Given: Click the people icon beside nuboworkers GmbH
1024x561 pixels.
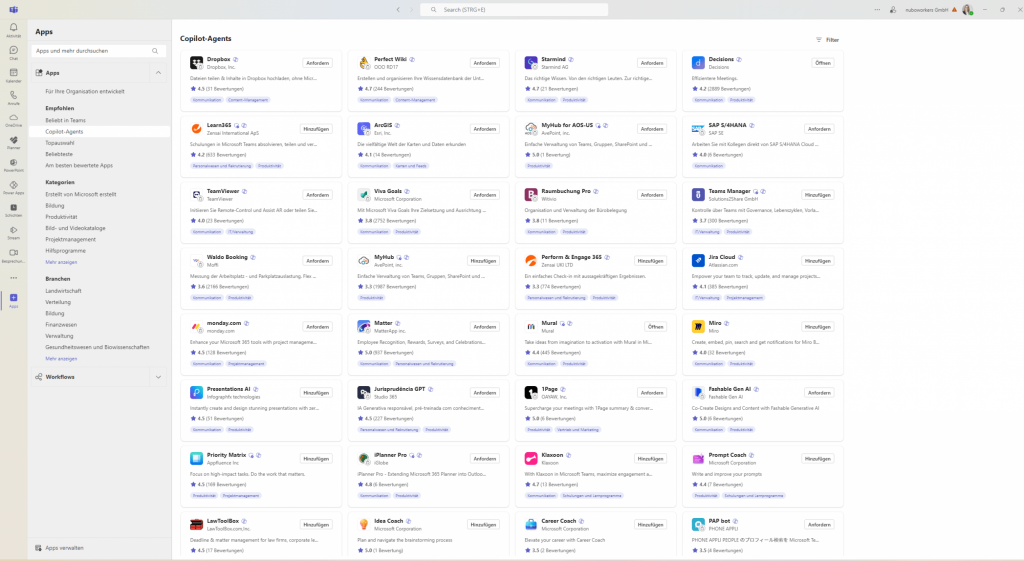Looking at the screenshot, I should (893, 10).
